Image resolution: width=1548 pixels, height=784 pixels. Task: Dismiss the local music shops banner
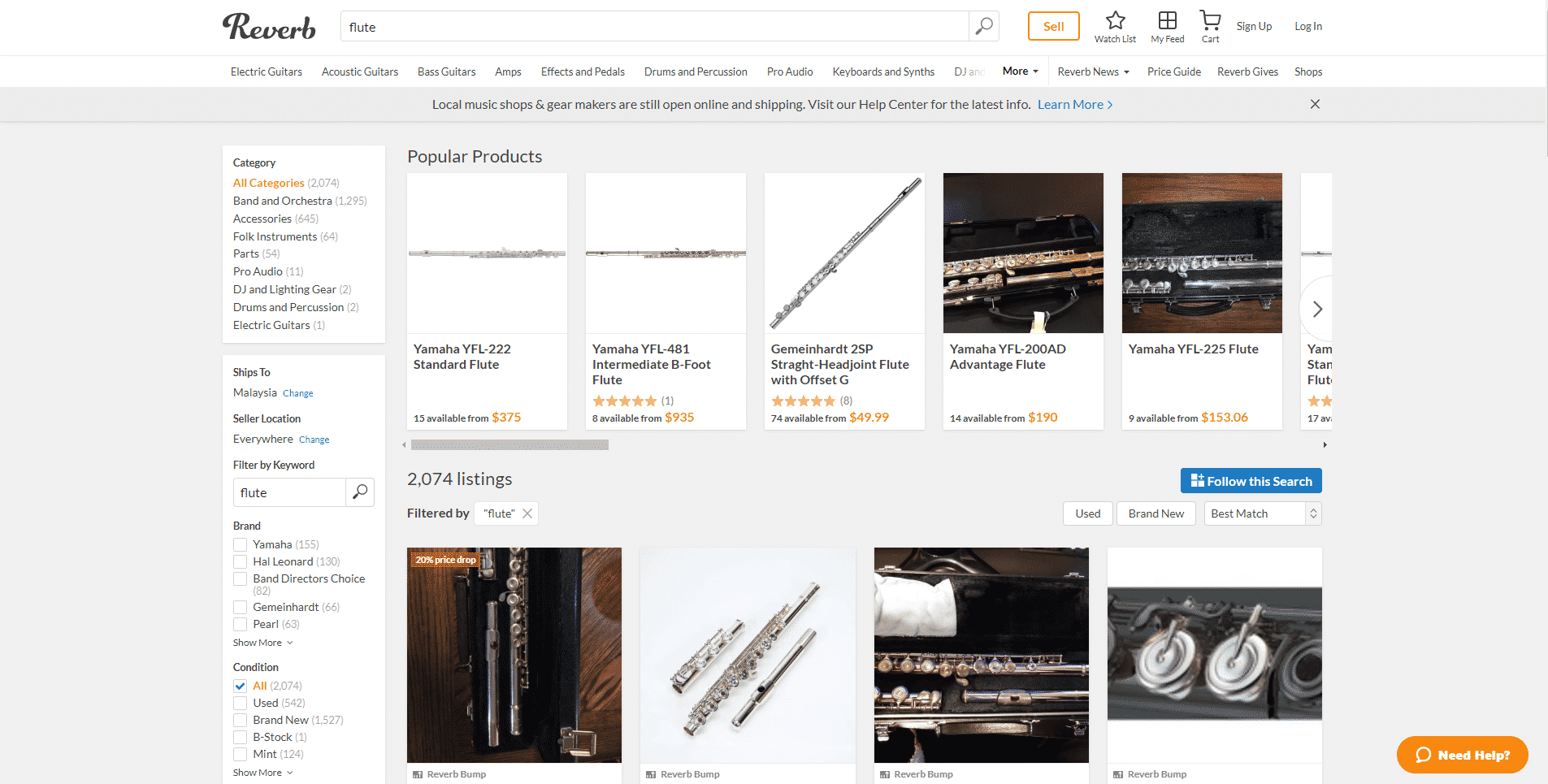(x=1315, y=104)
